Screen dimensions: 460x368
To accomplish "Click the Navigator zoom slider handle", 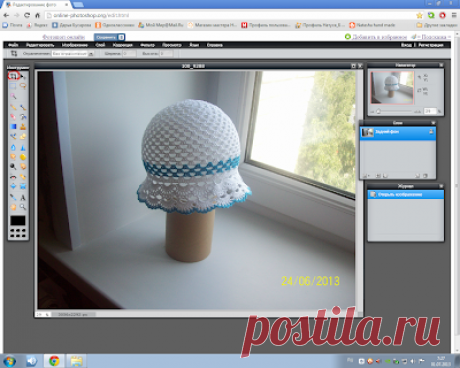I will (378, 112).
